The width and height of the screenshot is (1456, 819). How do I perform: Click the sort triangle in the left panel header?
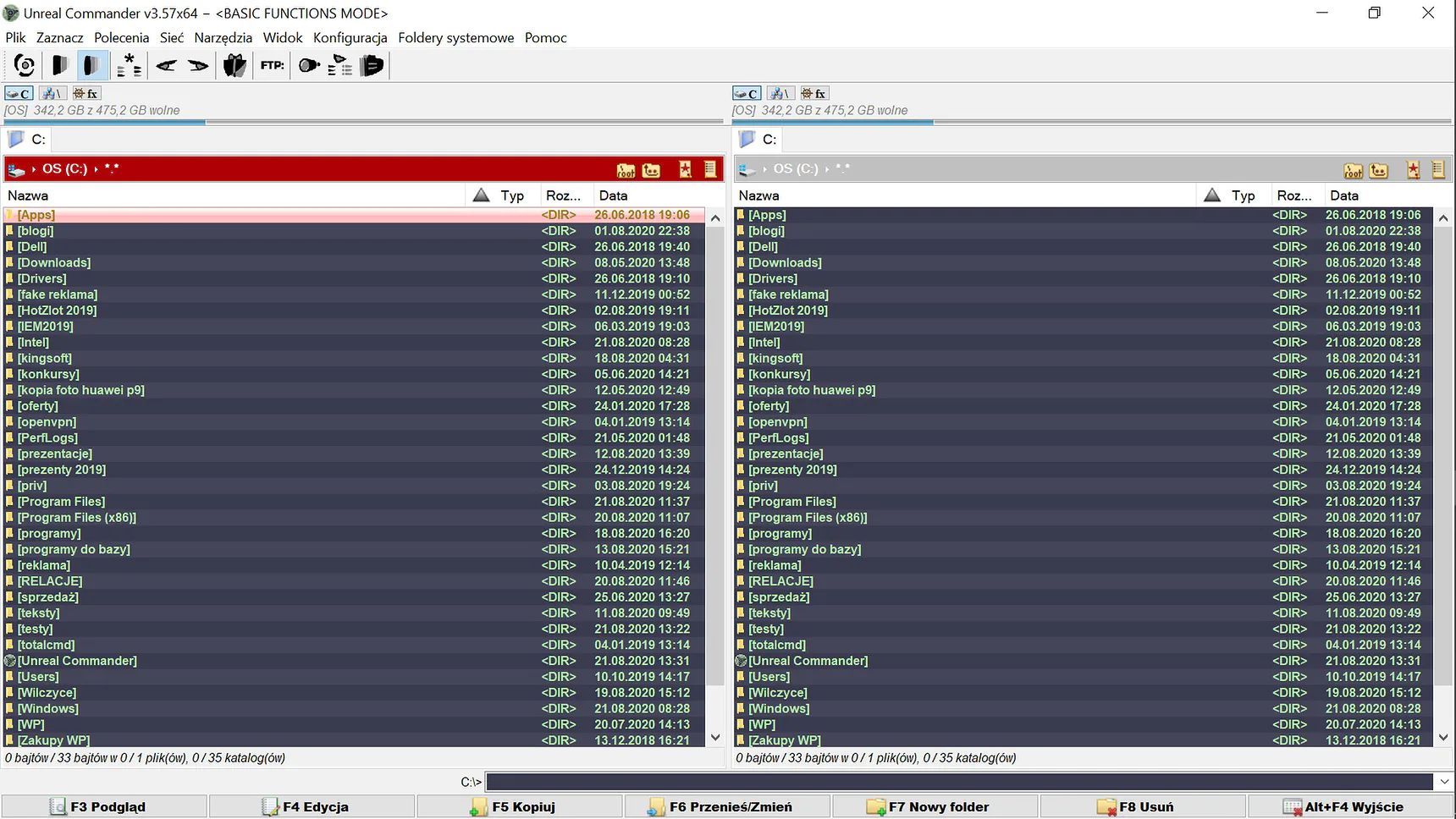coord(482,195)
